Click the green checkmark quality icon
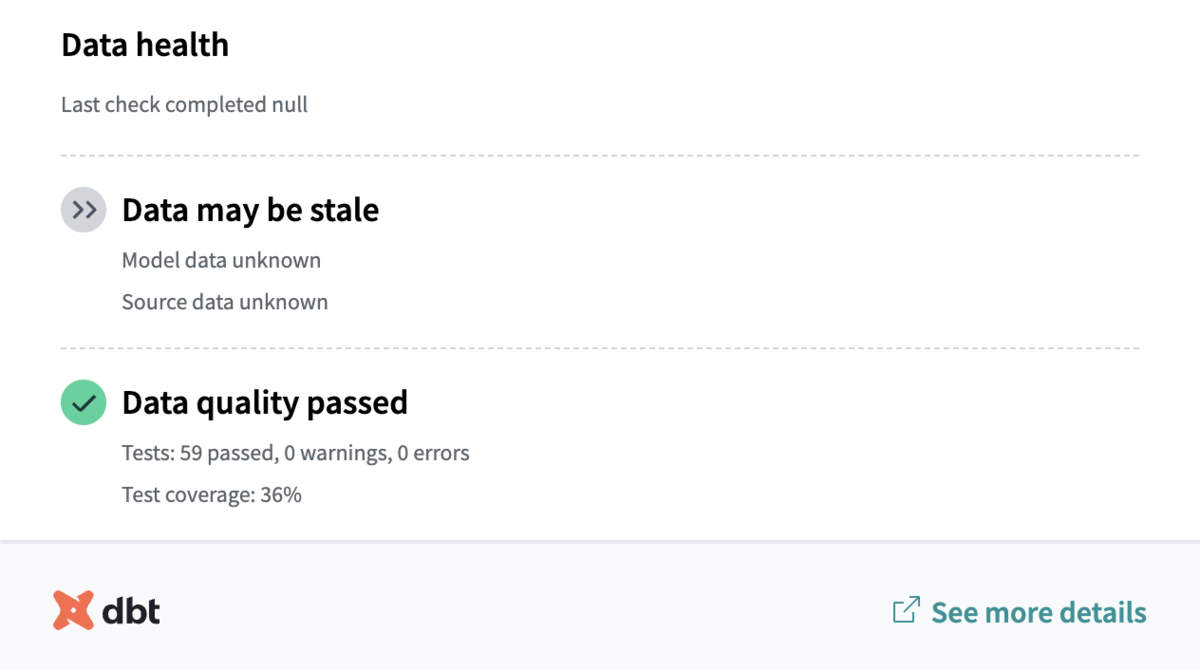This screenshot has width=1200, height=670. [84, 402]
